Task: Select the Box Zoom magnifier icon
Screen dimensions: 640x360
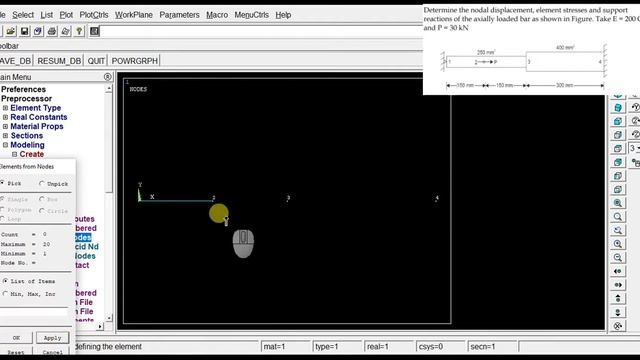Action: (x=618, y=217)
